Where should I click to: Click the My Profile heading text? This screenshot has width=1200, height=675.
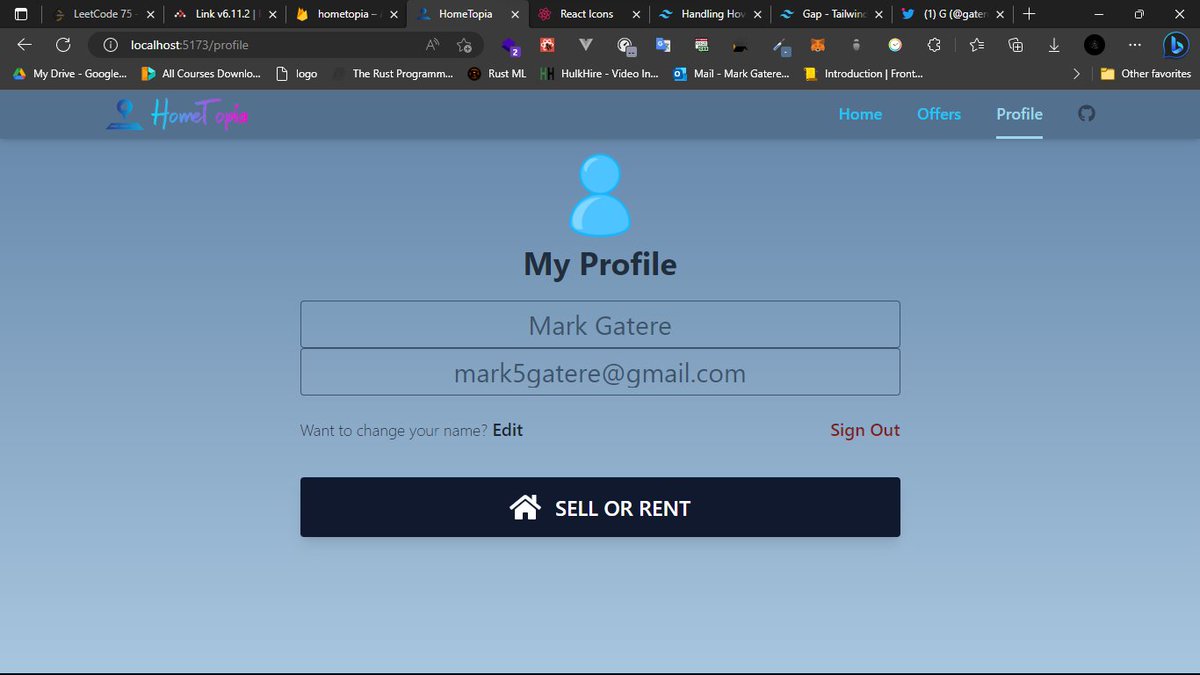tap(600, 264)
